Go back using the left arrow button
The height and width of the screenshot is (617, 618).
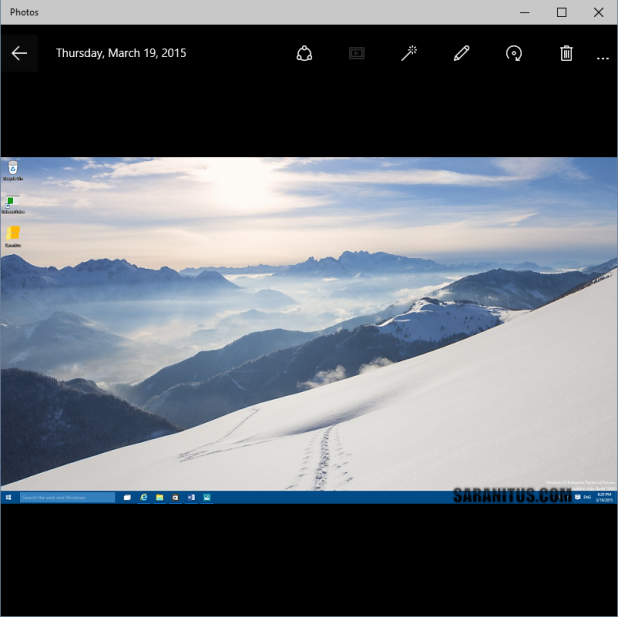point(19,53)
